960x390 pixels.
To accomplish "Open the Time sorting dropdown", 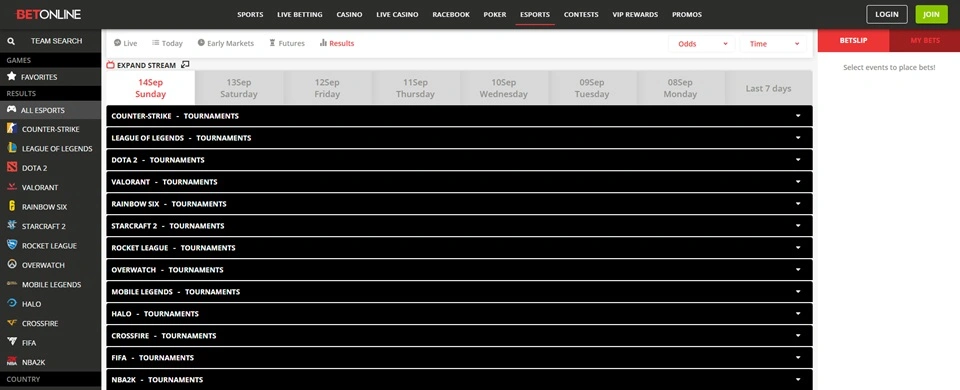I will click(773, 43).
